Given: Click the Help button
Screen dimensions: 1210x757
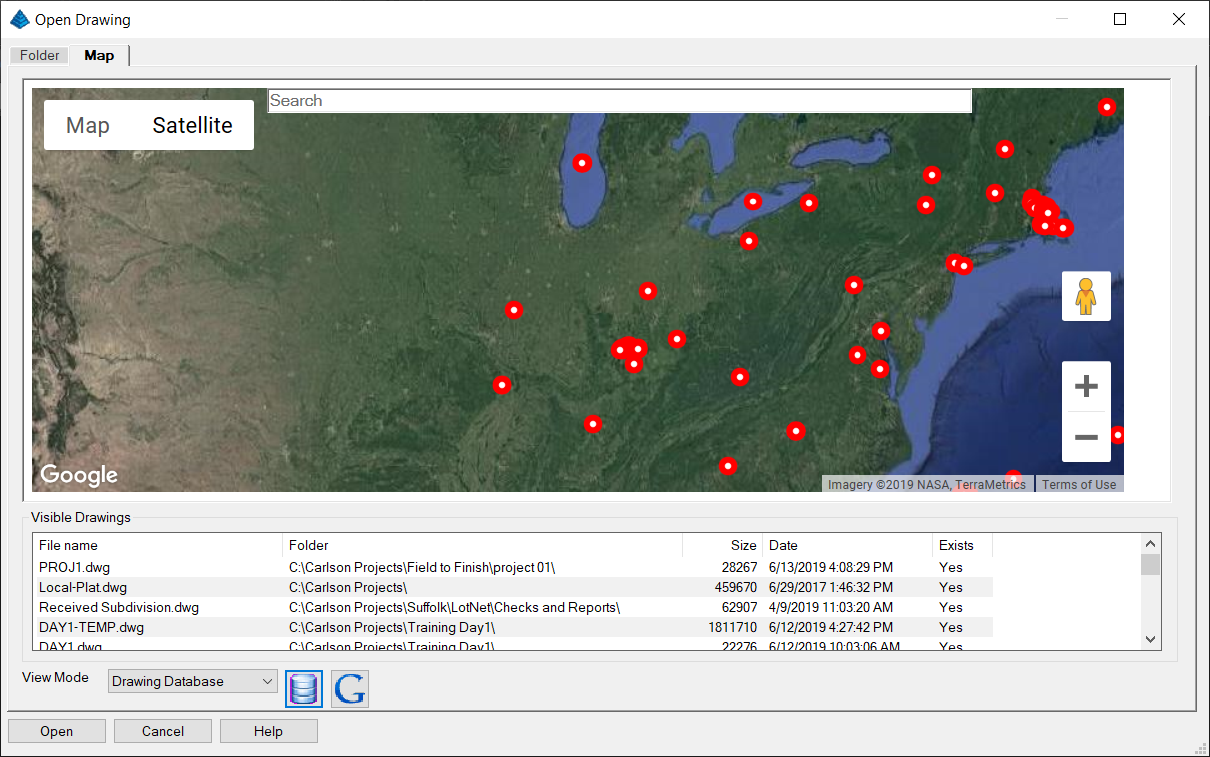Looking at the screenshot, I should coord(269,731).
